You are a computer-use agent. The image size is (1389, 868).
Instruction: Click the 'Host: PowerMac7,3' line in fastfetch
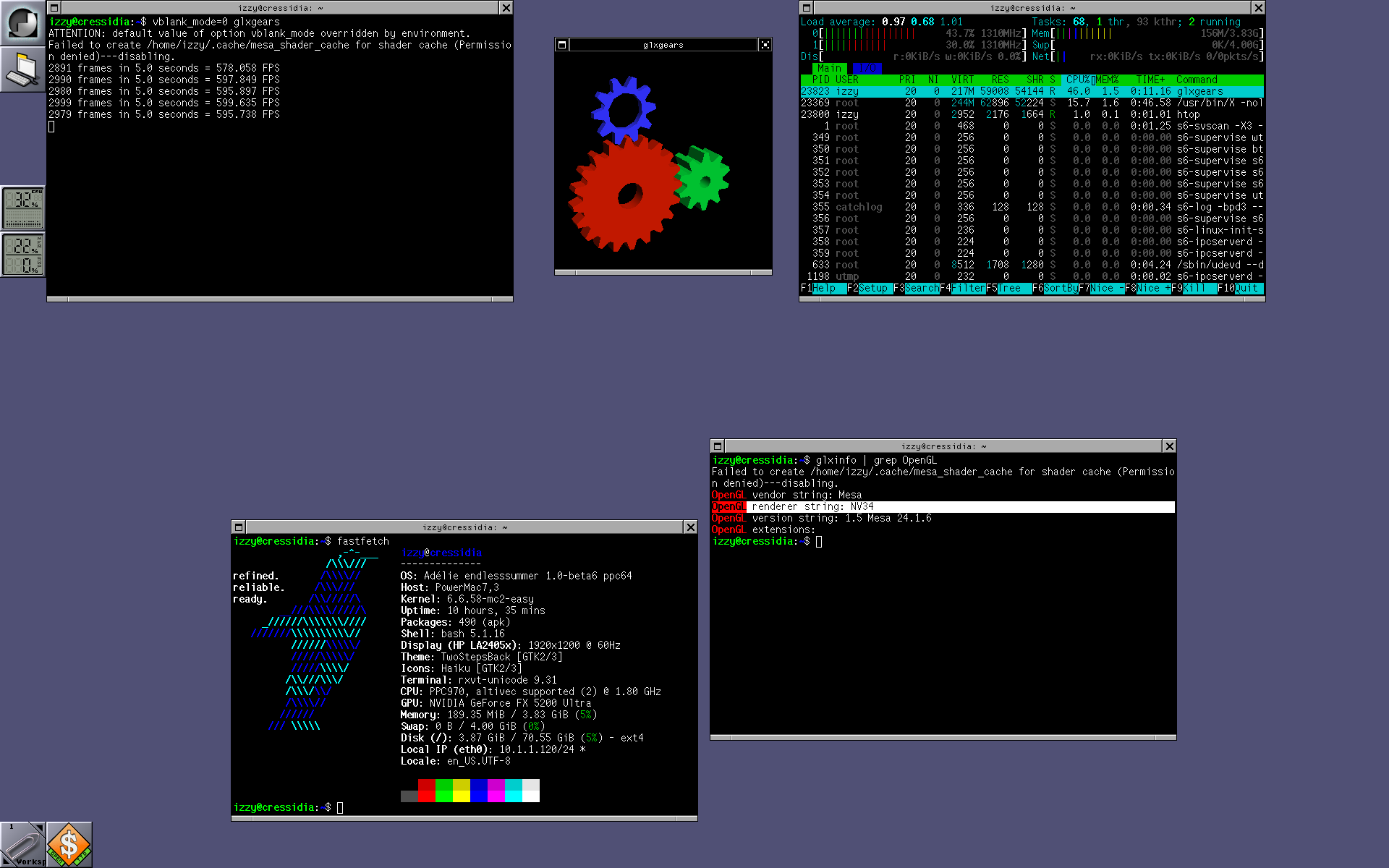(449, 587)
